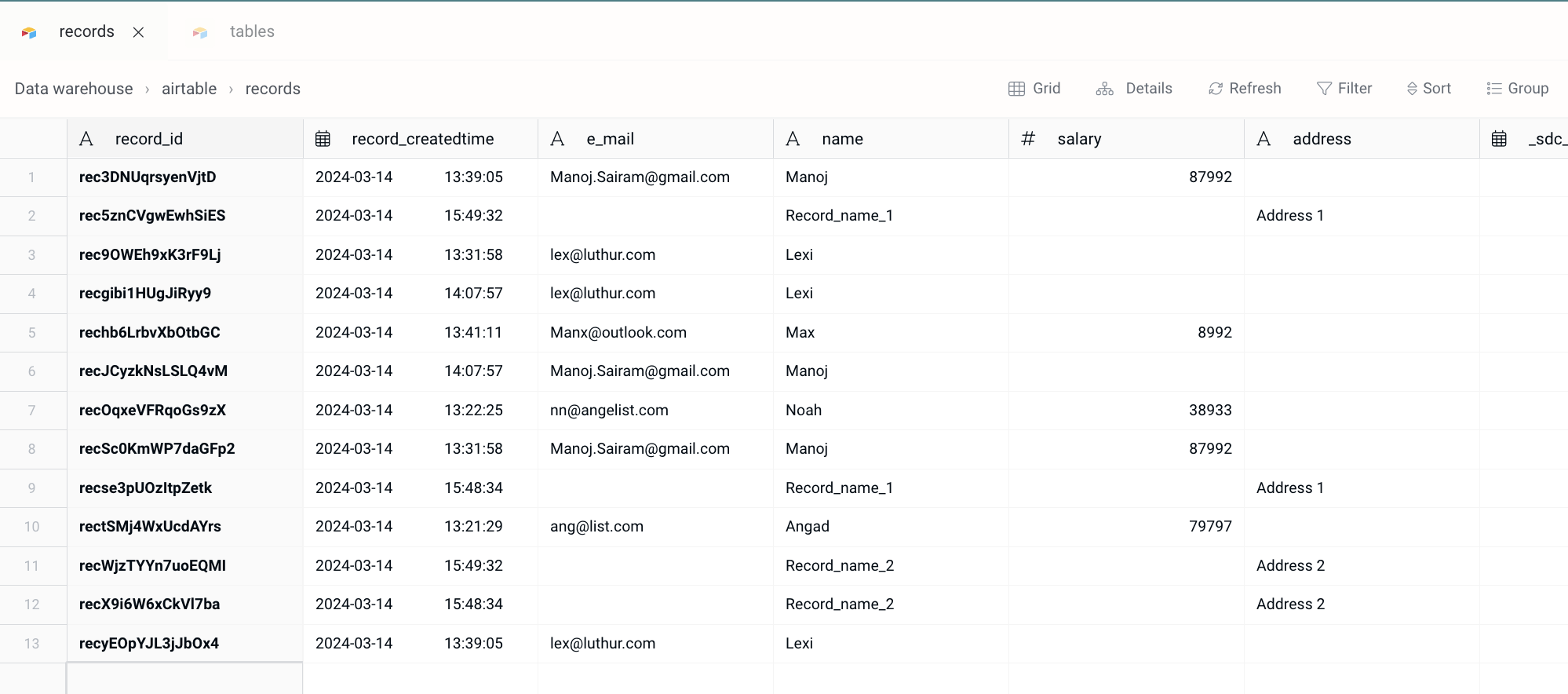Click cell rec3DNUqrsyenVjtD

(185, 177)
